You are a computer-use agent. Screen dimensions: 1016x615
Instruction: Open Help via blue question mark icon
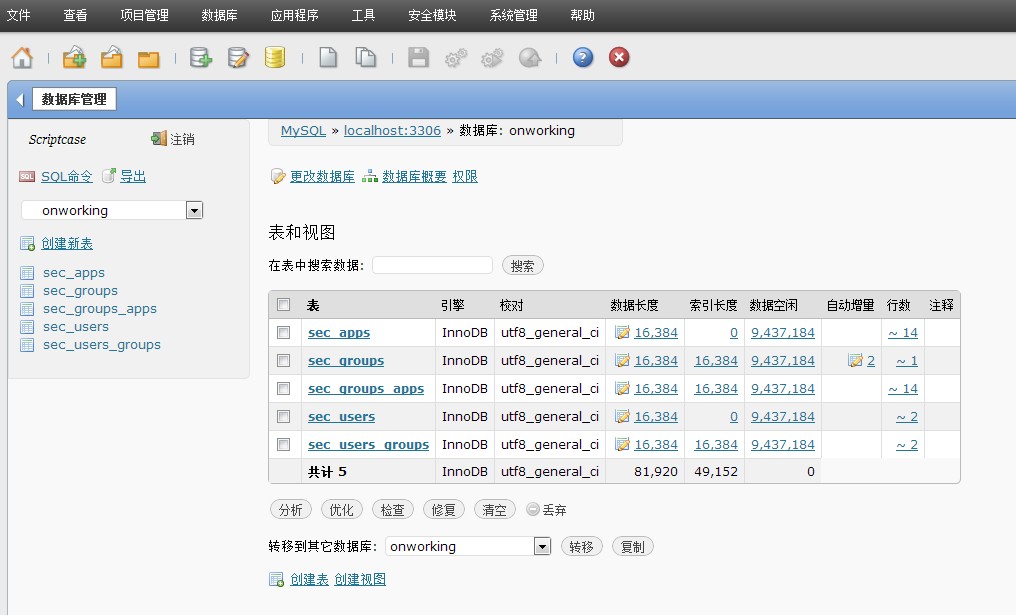click(583, 57)
